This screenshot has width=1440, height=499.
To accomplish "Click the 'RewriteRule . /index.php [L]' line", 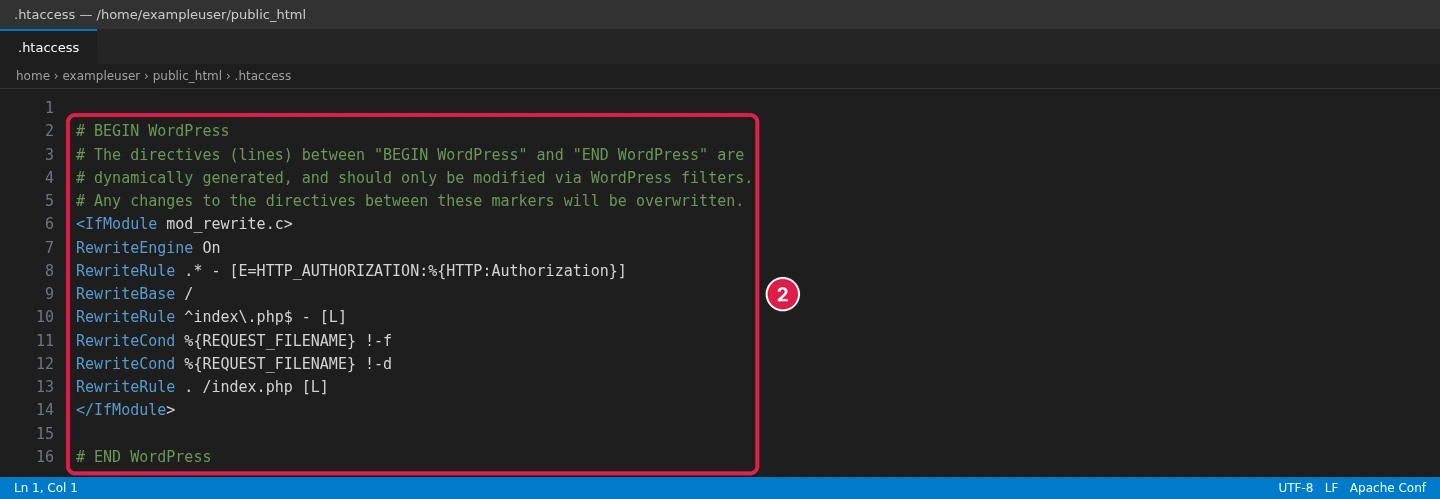I will coord(202,387).
